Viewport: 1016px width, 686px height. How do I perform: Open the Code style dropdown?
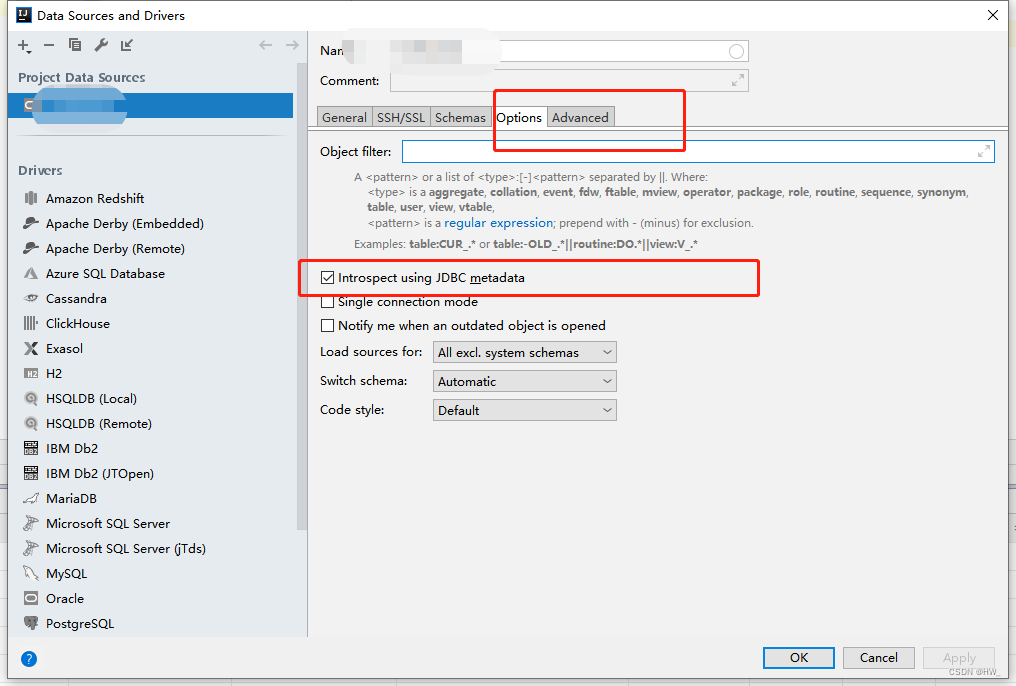[x=525, y=410]
